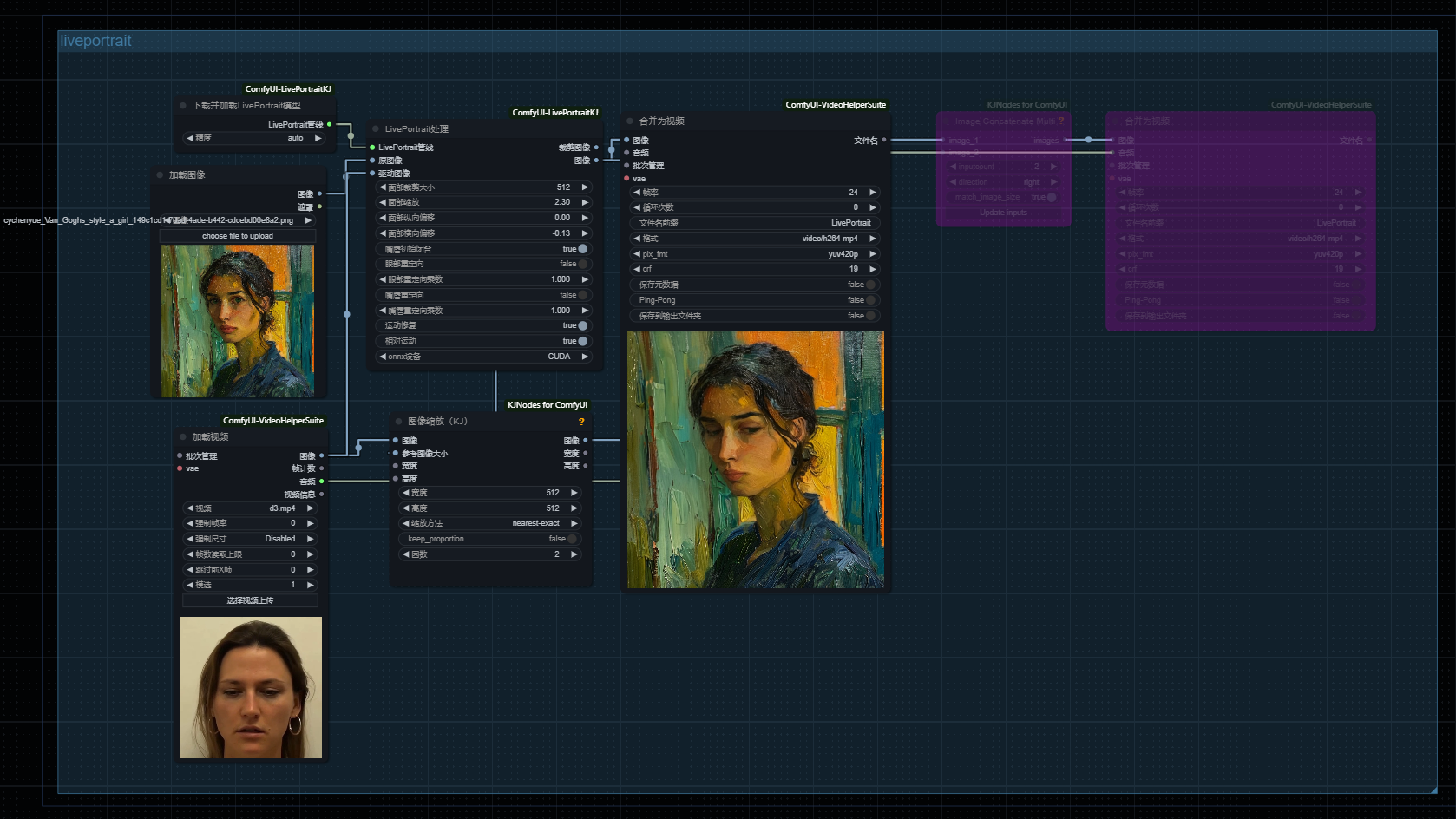Increase 面部缩放 value 2.30 with right arrow
Screen dimensions: 1456x819
pyautogui.click(x=585, y=202)
